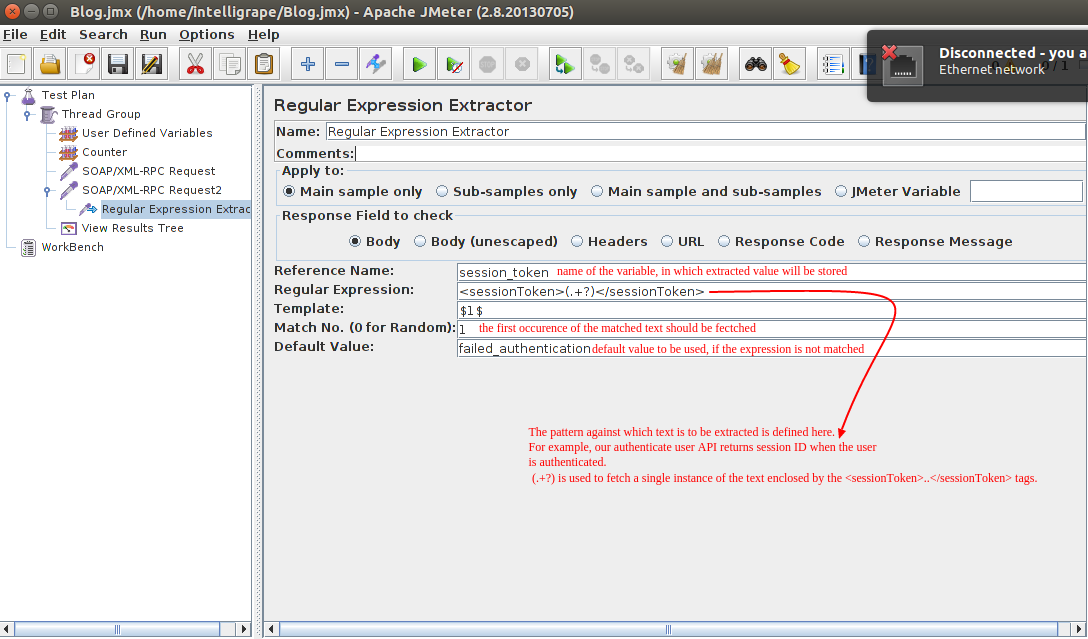This screenshot has width=1088, height=639.
Task: Select User Defined Variables element
Action: click(x=146, y=133)
